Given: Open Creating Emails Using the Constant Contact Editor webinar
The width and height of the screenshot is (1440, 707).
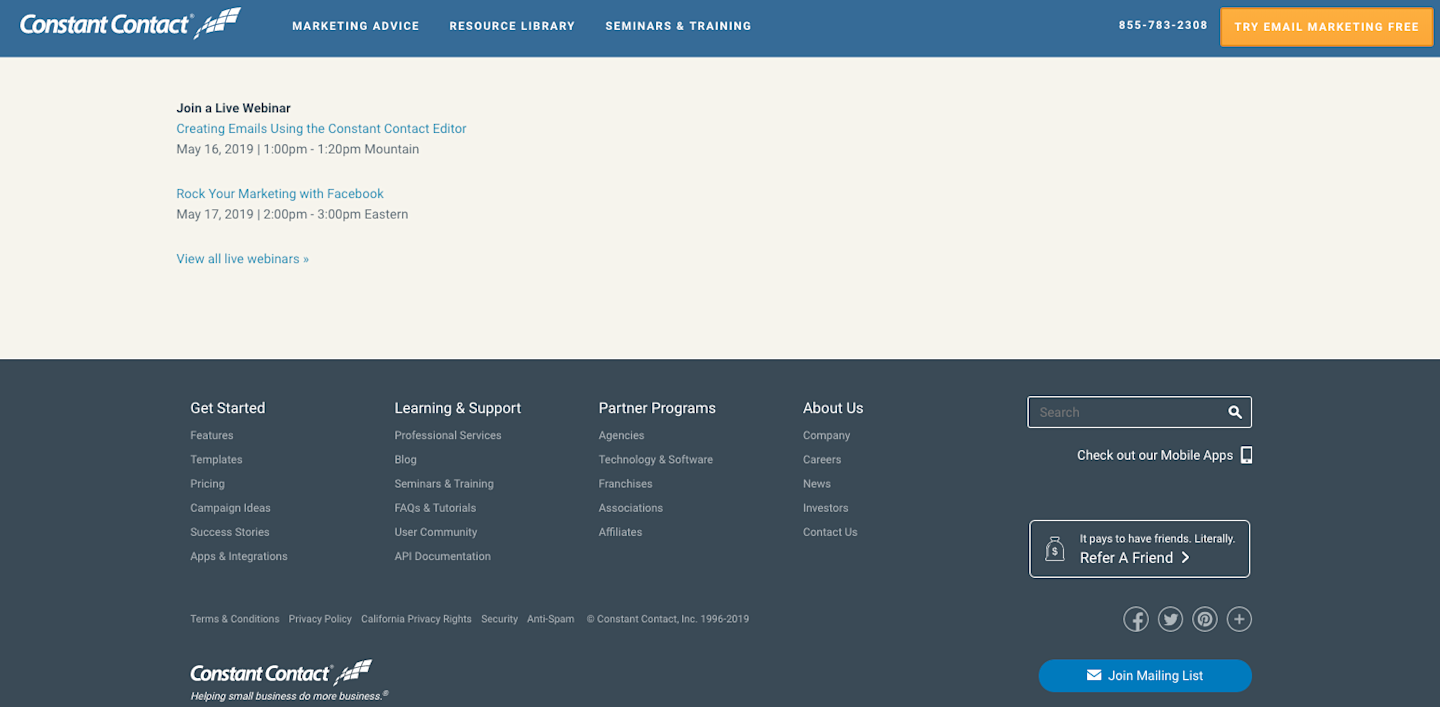Looking at the screenshot, I should pyautogui.click(x=321, y=129).
